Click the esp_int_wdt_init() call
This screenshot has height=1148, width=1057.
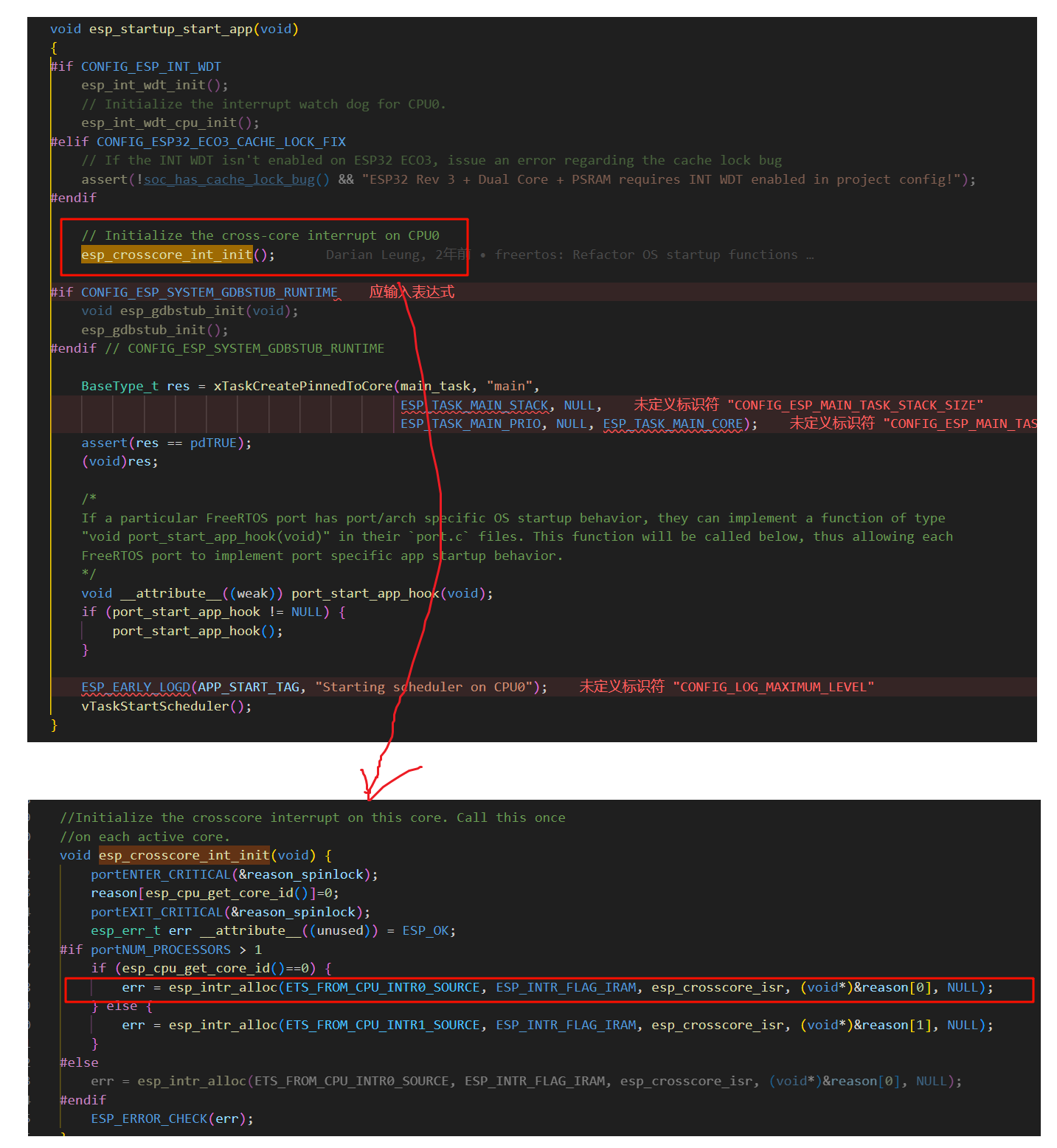154,86
